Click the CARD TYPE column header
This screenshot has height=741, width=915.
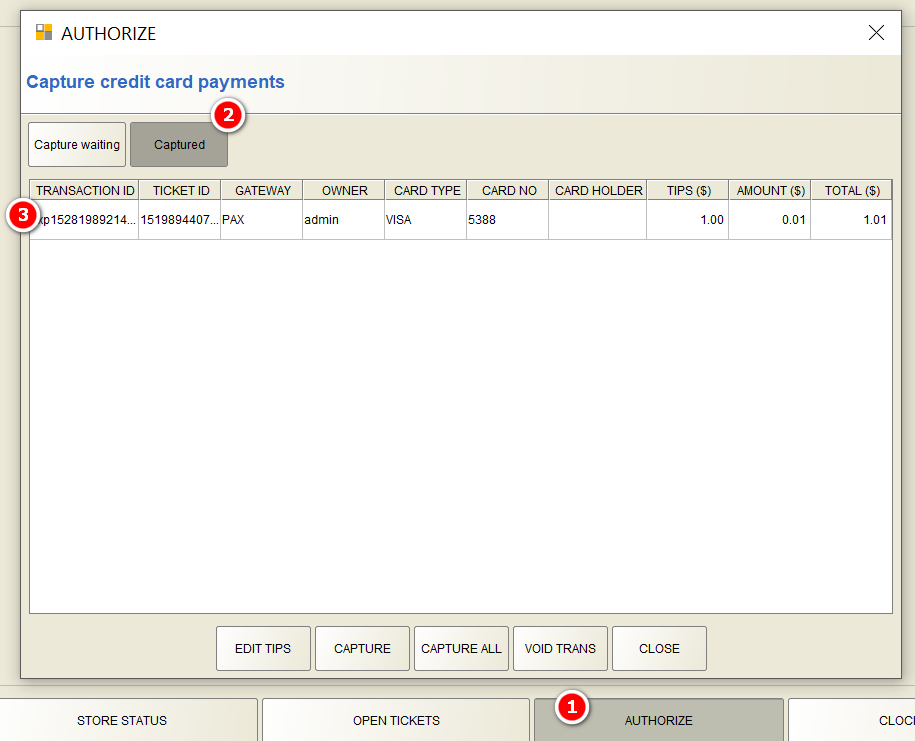[427, 191]
